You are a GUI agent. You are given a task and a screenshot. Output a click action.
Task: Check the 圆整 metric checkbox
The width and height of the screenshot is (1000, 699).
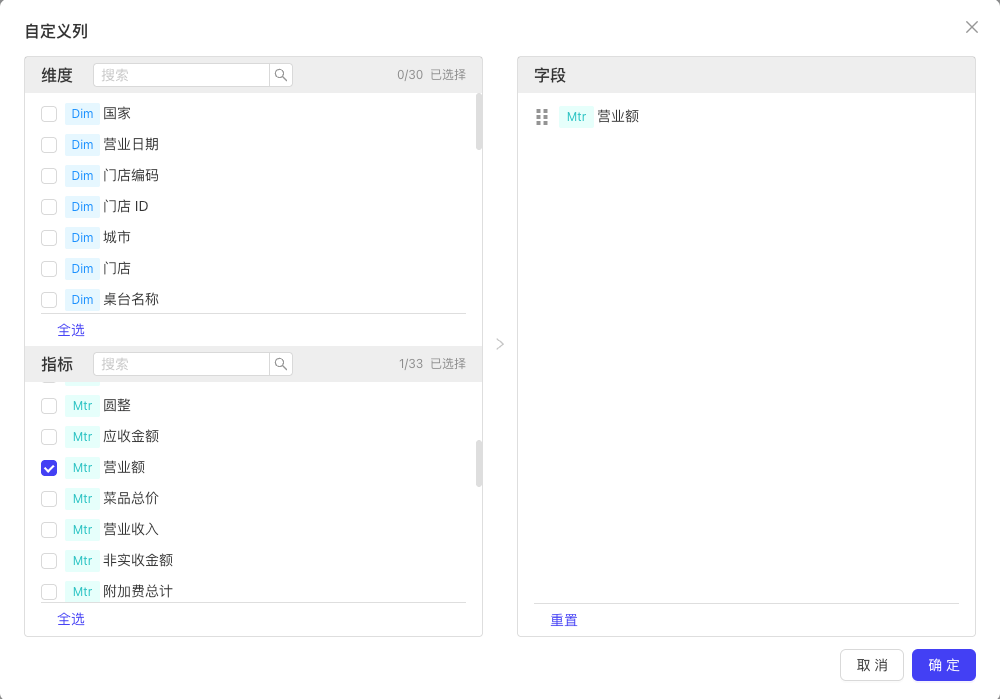tap(49, 406)
